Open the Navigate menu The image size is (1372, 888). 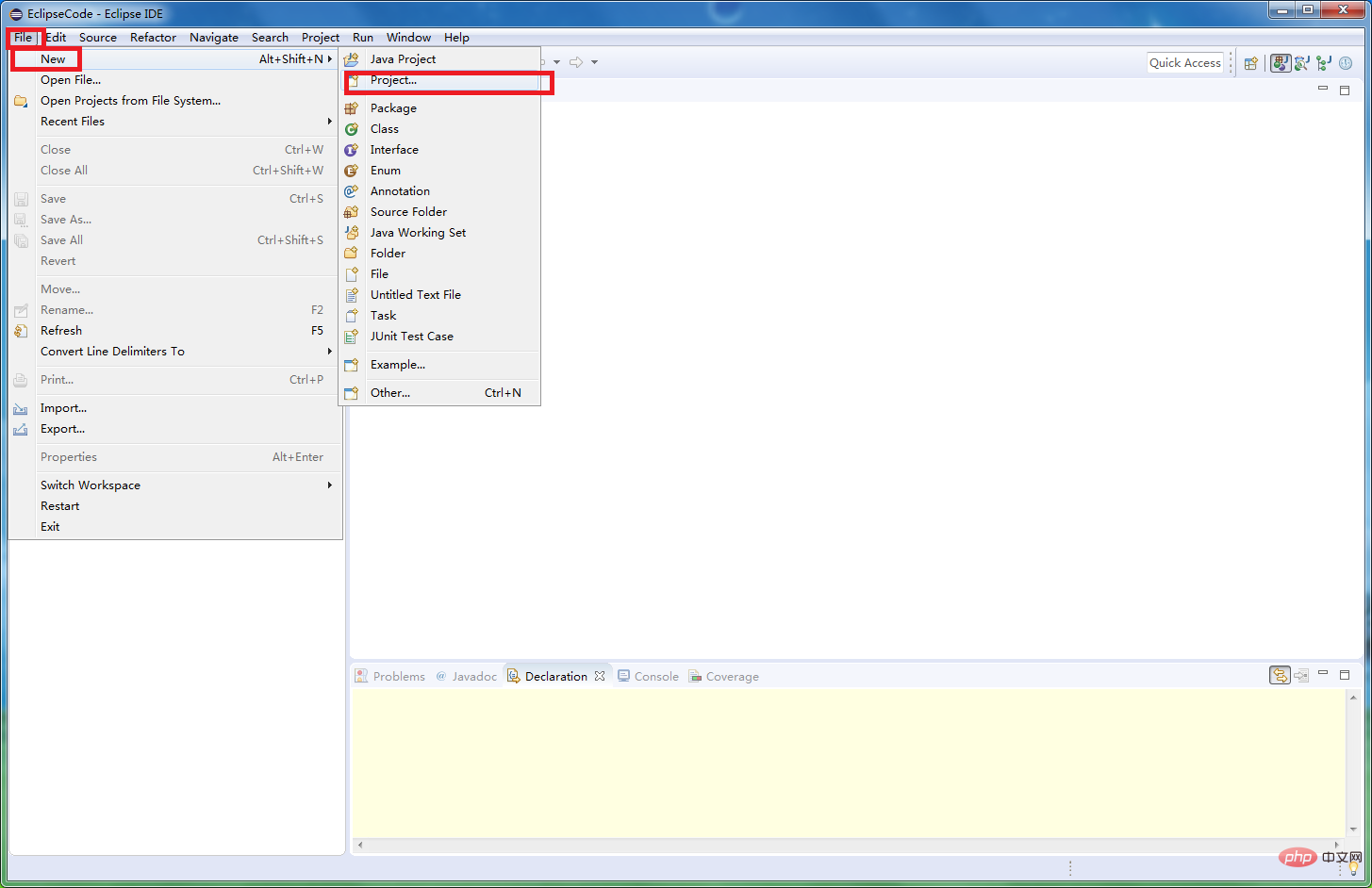(x=214, y=38)
